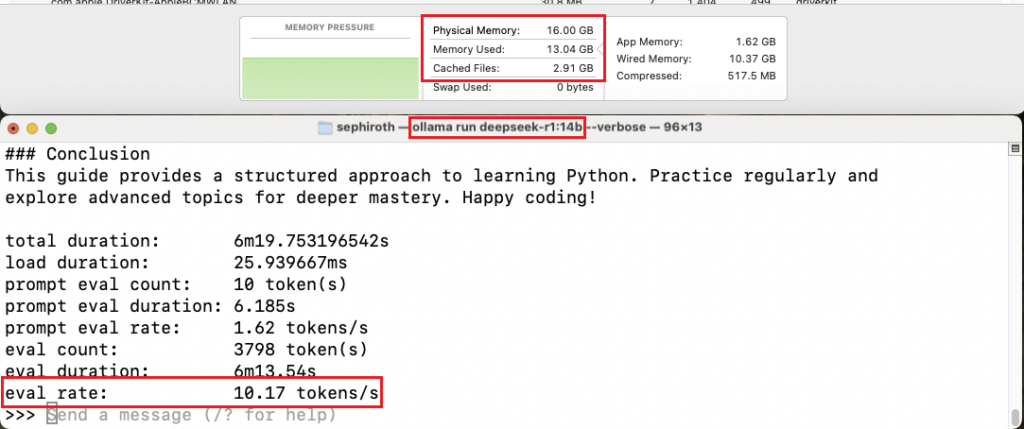Click the red close button of Terminal window

pyautogui.click(x=12, y=128)
